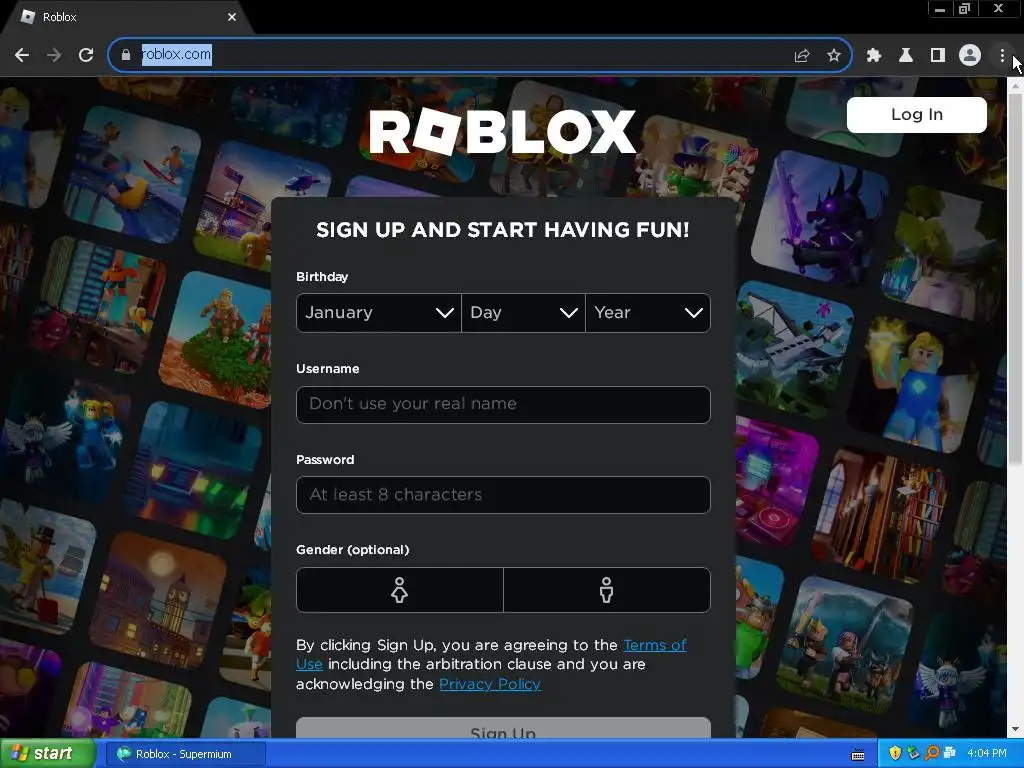
Task: Select the female gender option
Action: [x=400, y=590]
